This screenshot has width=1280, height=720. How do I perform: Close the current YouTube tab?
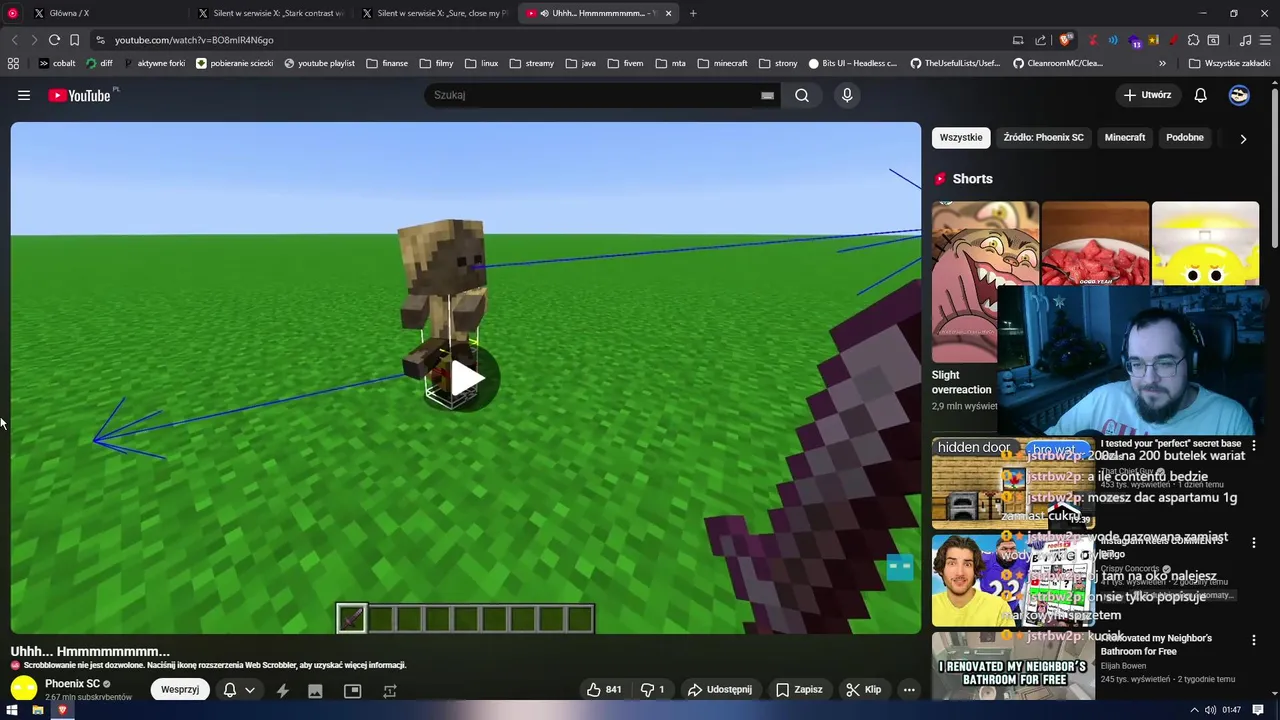click(668, 13)
